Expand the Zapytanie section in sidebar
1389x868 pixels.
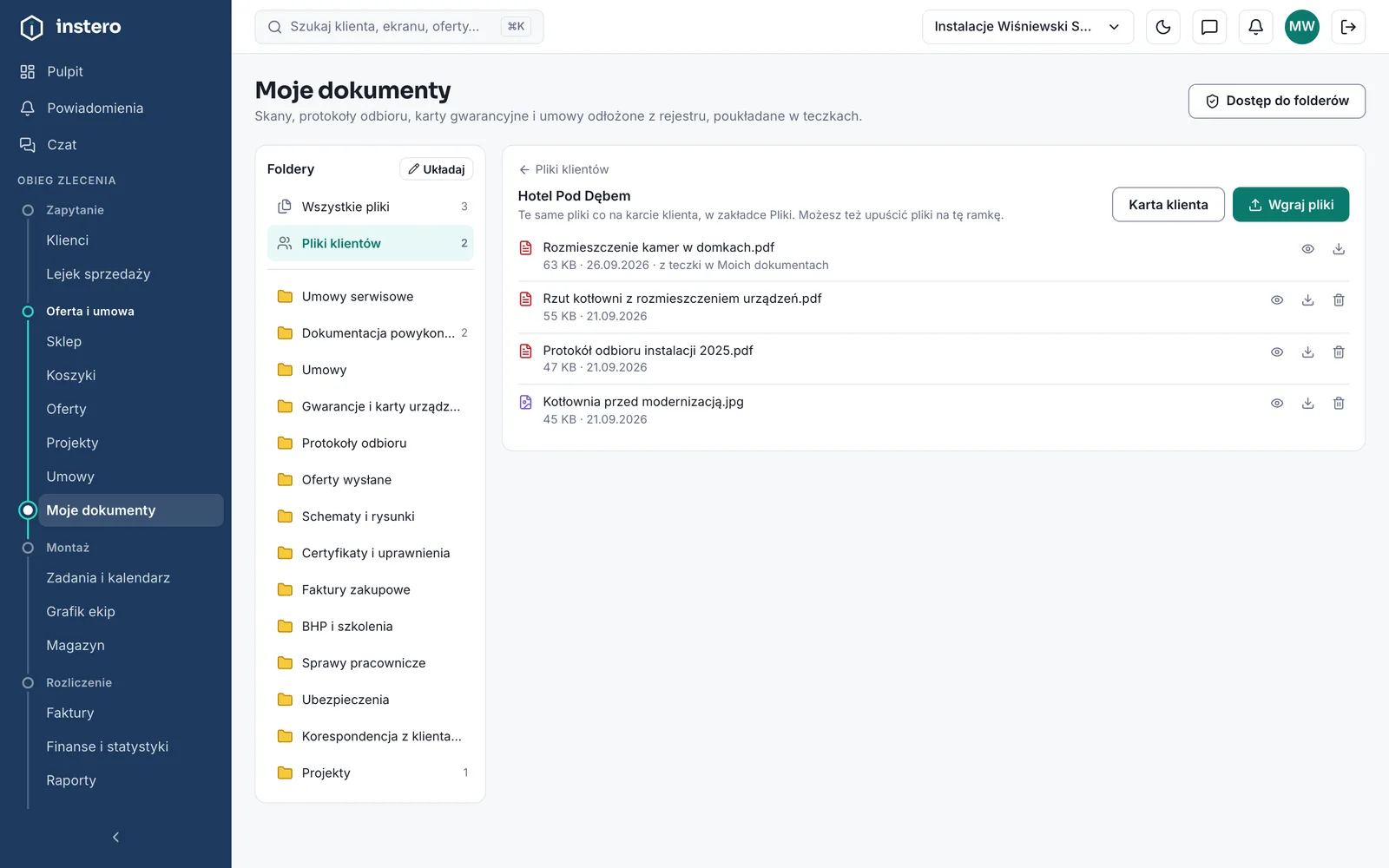(75, 210)
